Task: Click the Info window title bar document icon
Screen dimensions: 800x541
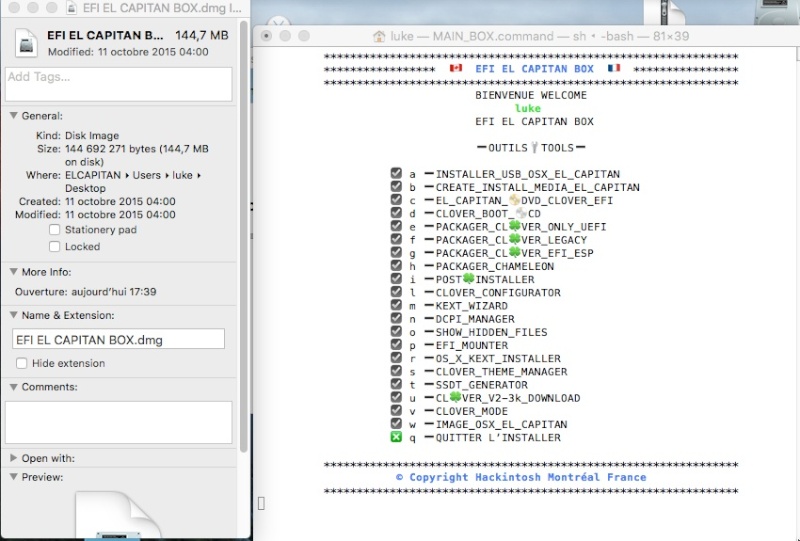Action: (x=71, y=8)
